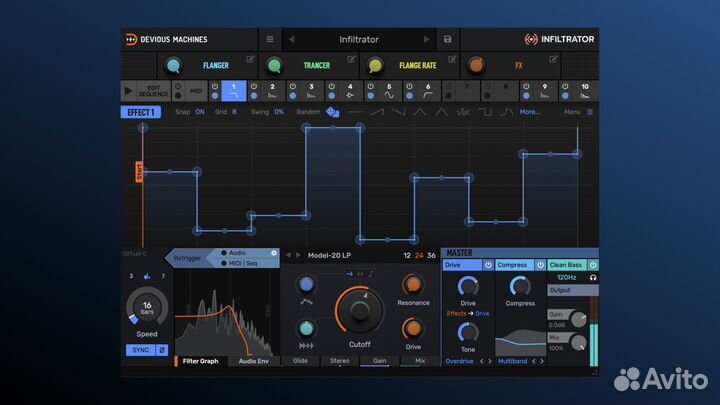The height and width of the screenshot is (405, 720).
Task: Click the phase invert Ø button
Action: [x=162, y=350]
